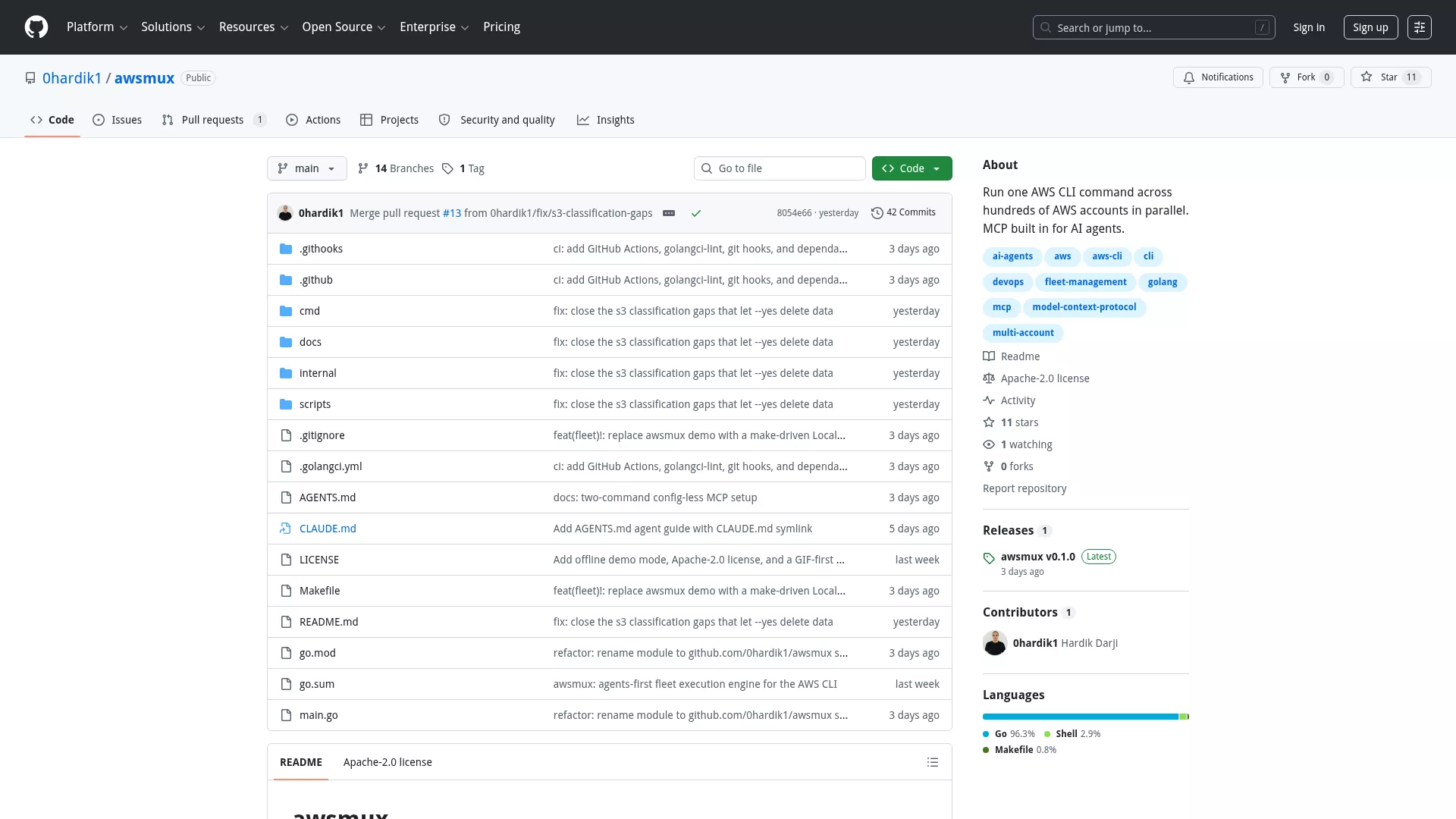Screen dimensions: 1456x819
Task: Expand the Enterprise menu
Action: 434,27
